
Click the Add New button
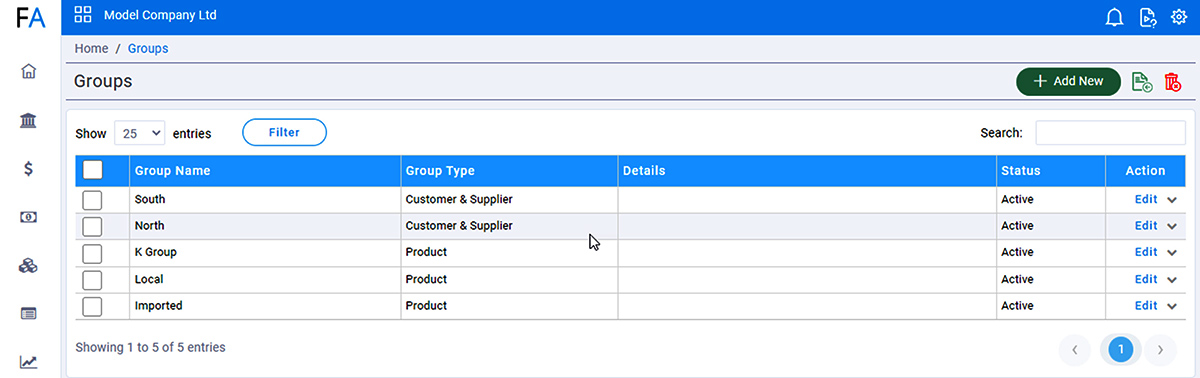click(1069, 82)
